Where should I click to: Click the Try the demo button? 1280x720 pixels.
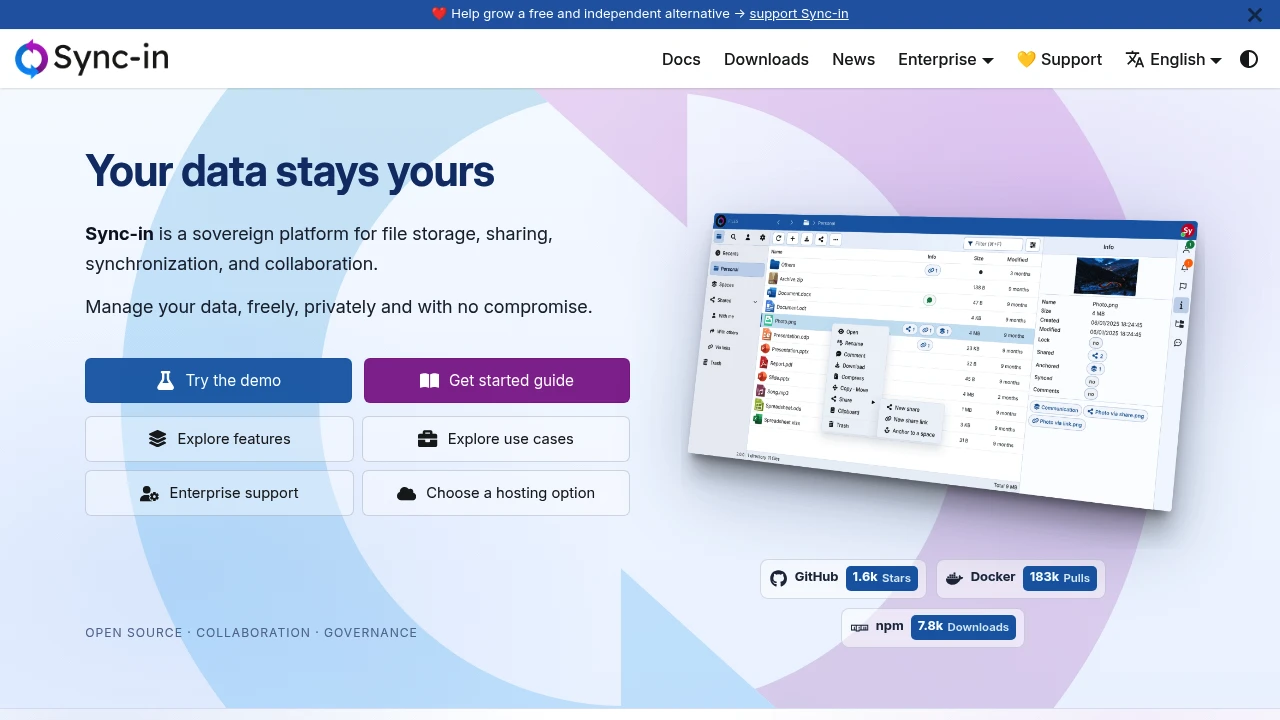218,380
